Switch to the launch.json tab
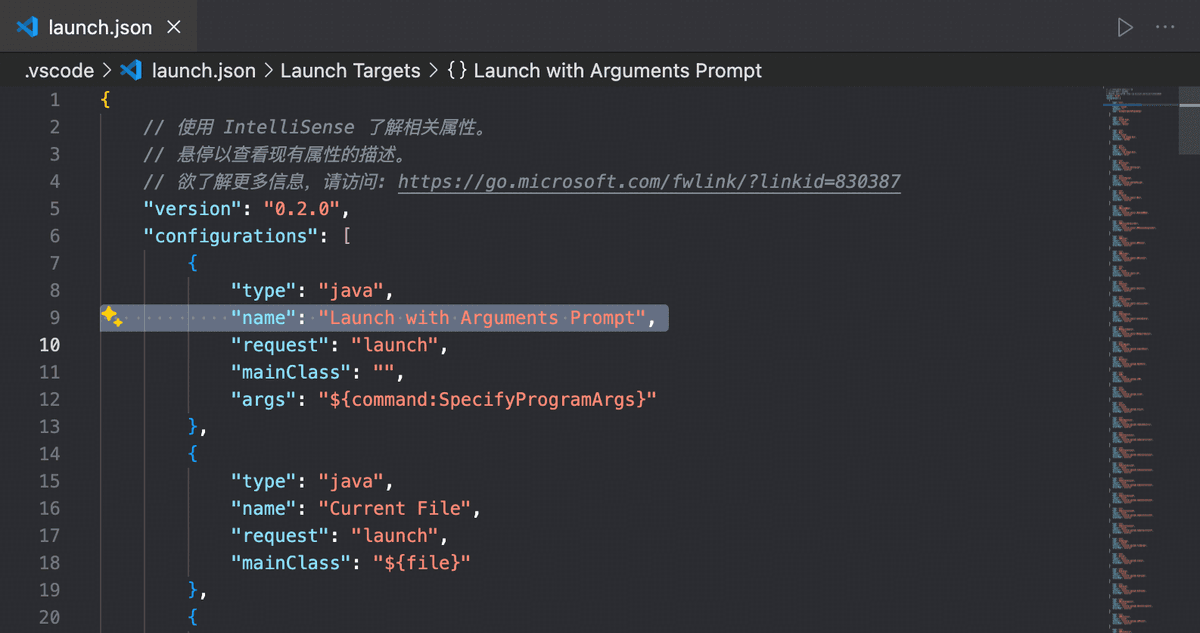1200x633 pixels. [100, 27]
